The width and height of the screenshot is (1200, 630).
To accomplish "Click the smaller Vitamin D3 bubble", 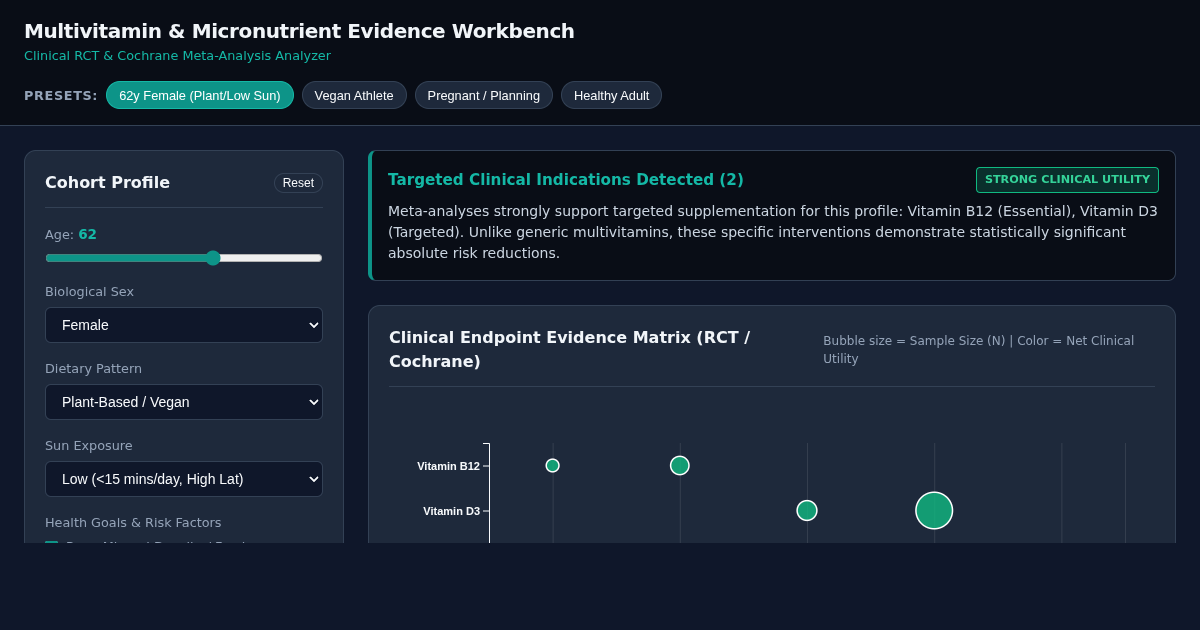I will (807, 511).
